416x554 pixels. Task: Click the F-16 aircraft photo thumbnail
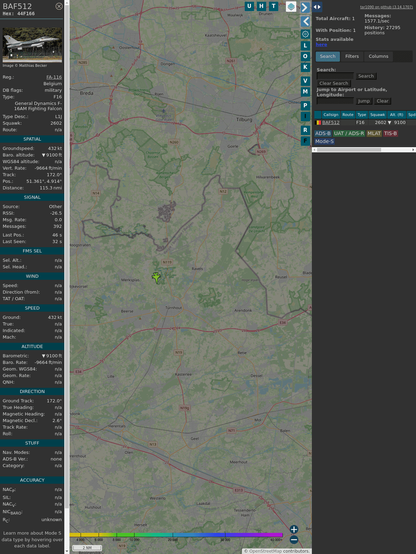click(x=32, y=45)
